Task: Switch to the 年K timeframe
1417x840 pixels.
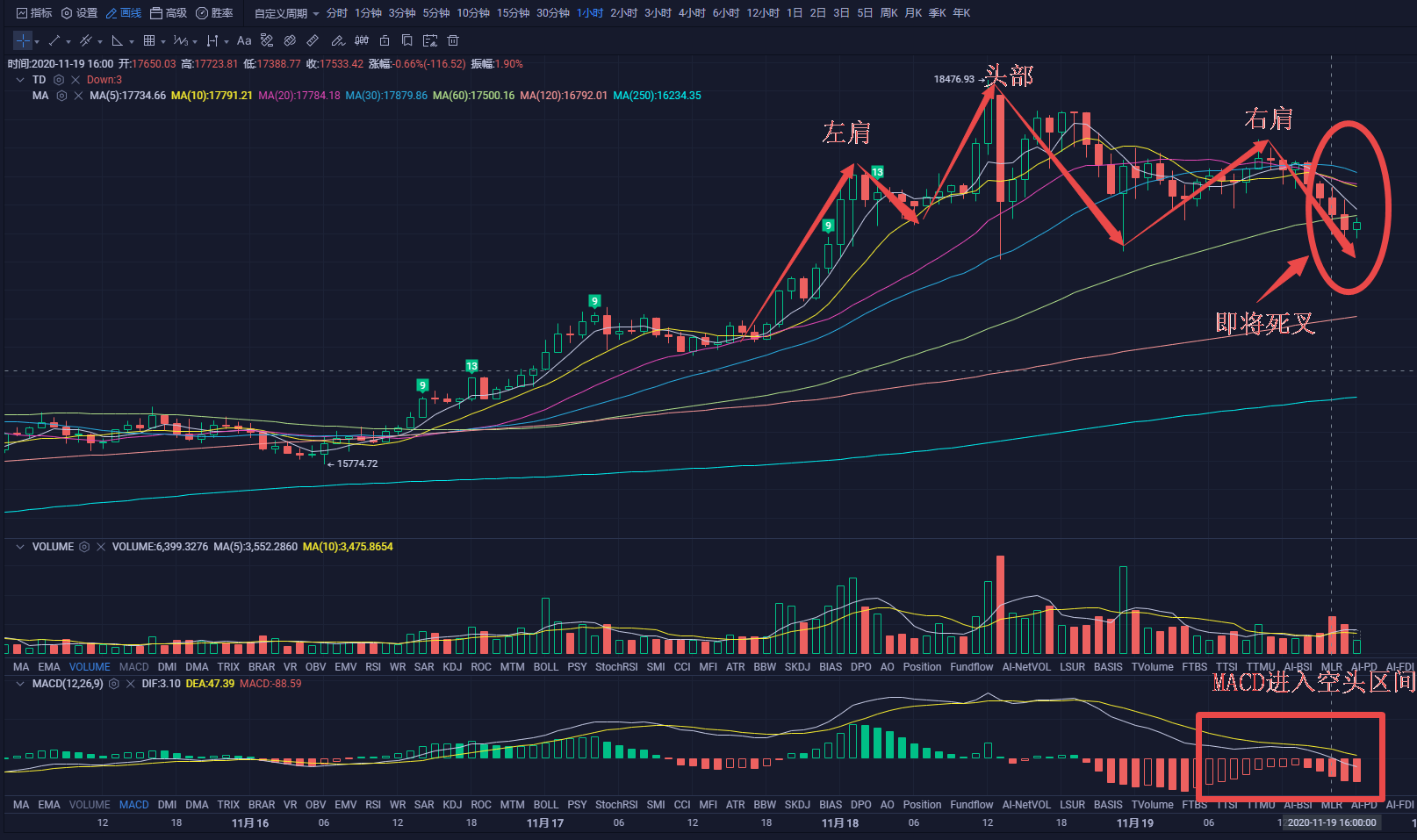Action: click(961, 13)
